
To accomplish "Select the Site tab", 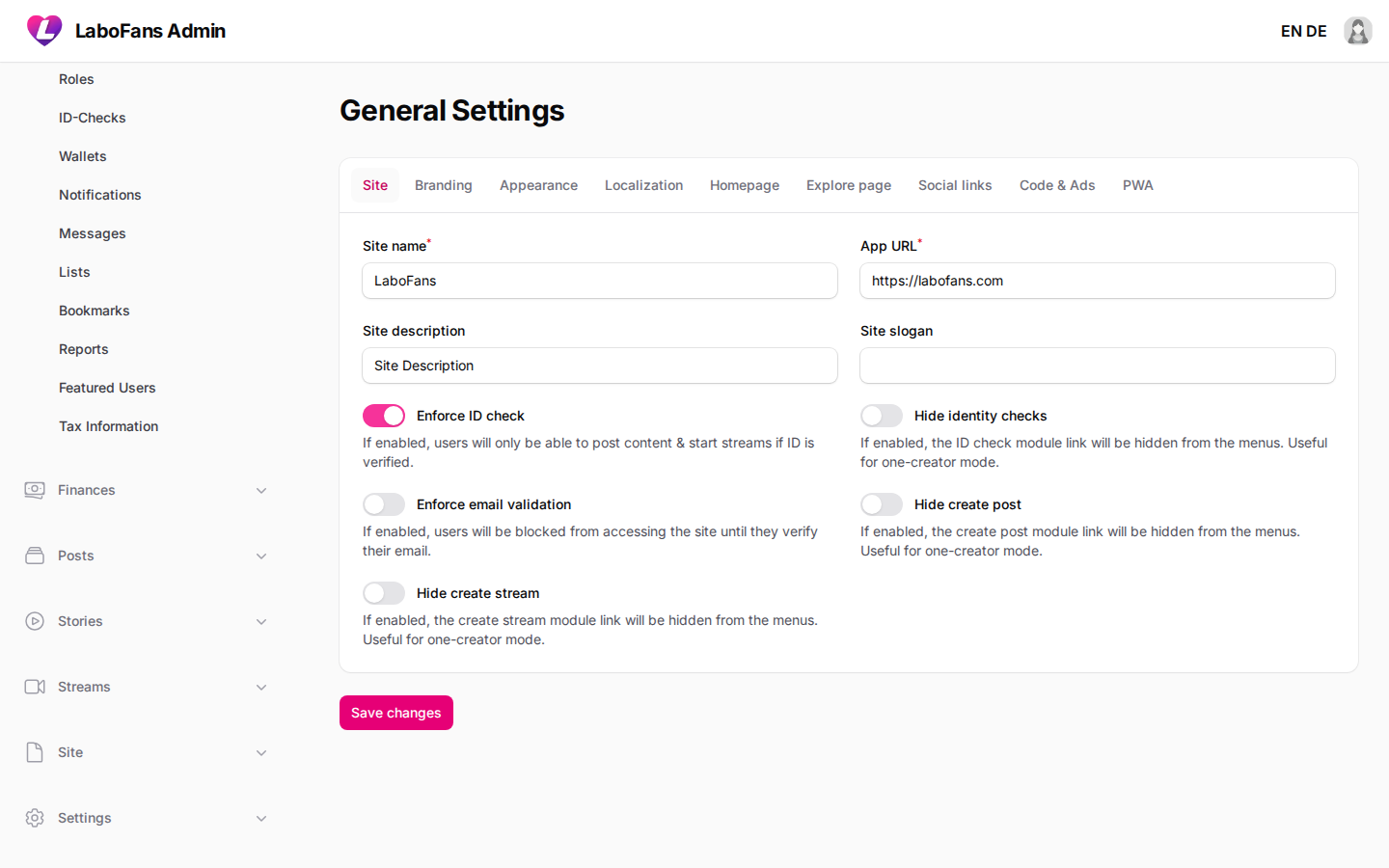I will point(375,185).
